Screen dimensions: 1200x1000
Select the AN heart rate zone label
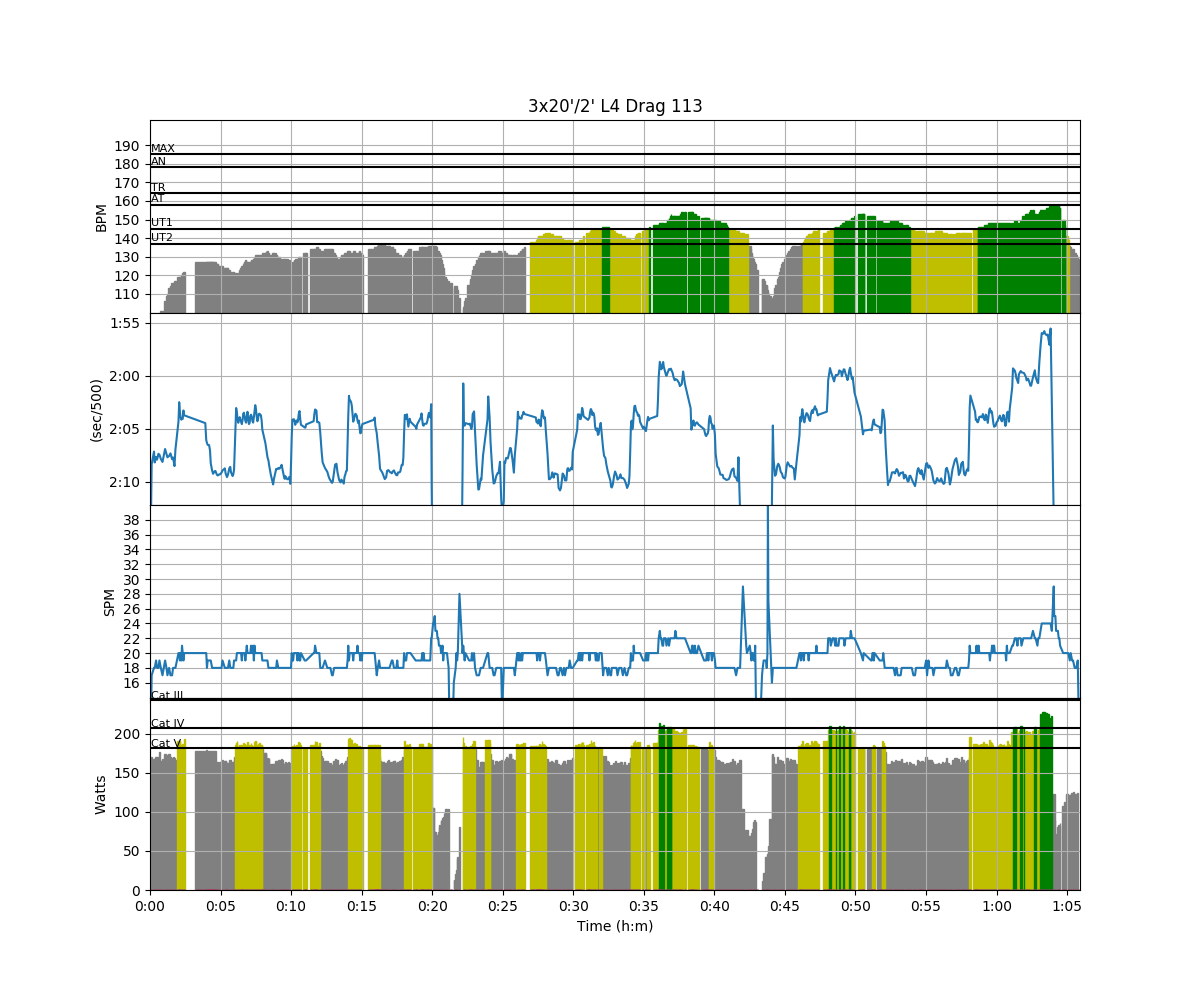tap(159, 162)
